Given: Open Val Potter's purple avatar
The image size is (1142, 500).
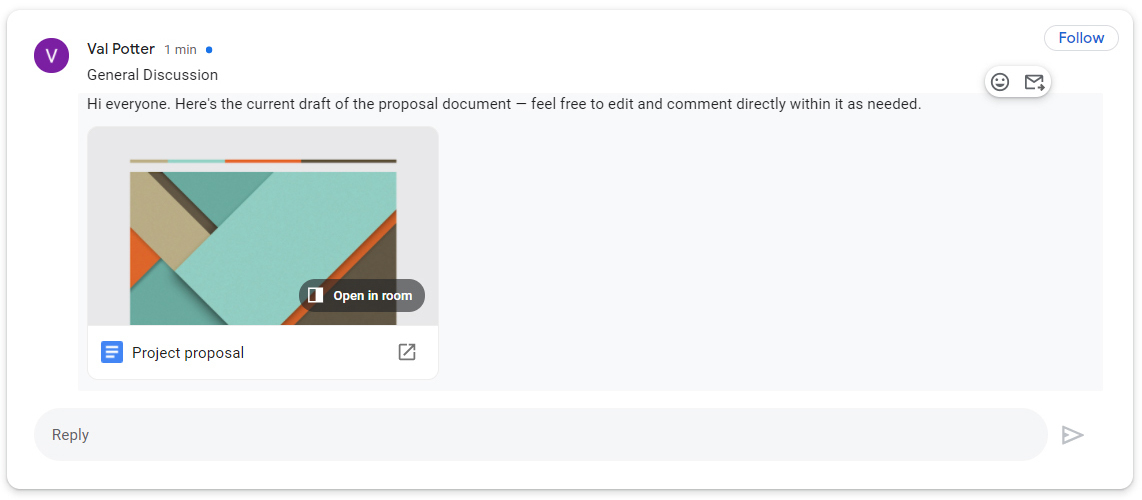Looking at the screenshot, I should pos(51,55).
